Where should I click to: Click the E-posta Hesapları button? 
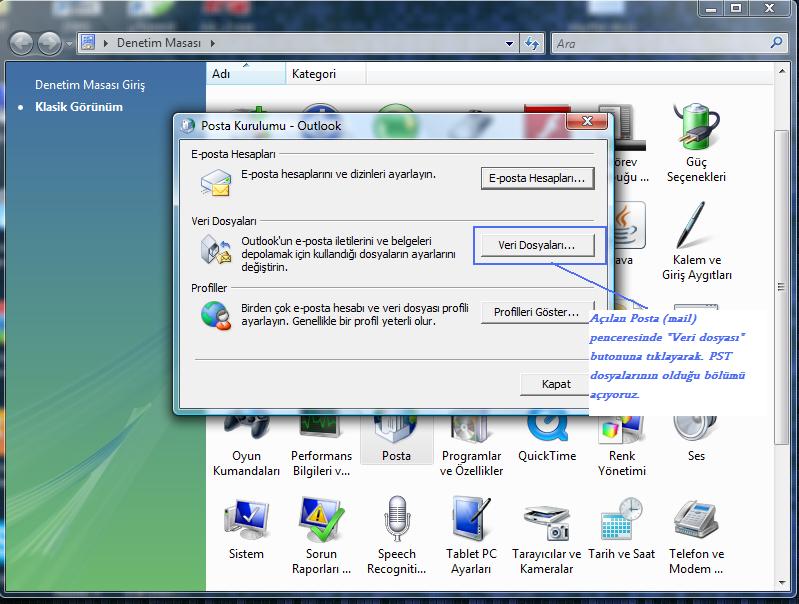(x=538, y=178)
